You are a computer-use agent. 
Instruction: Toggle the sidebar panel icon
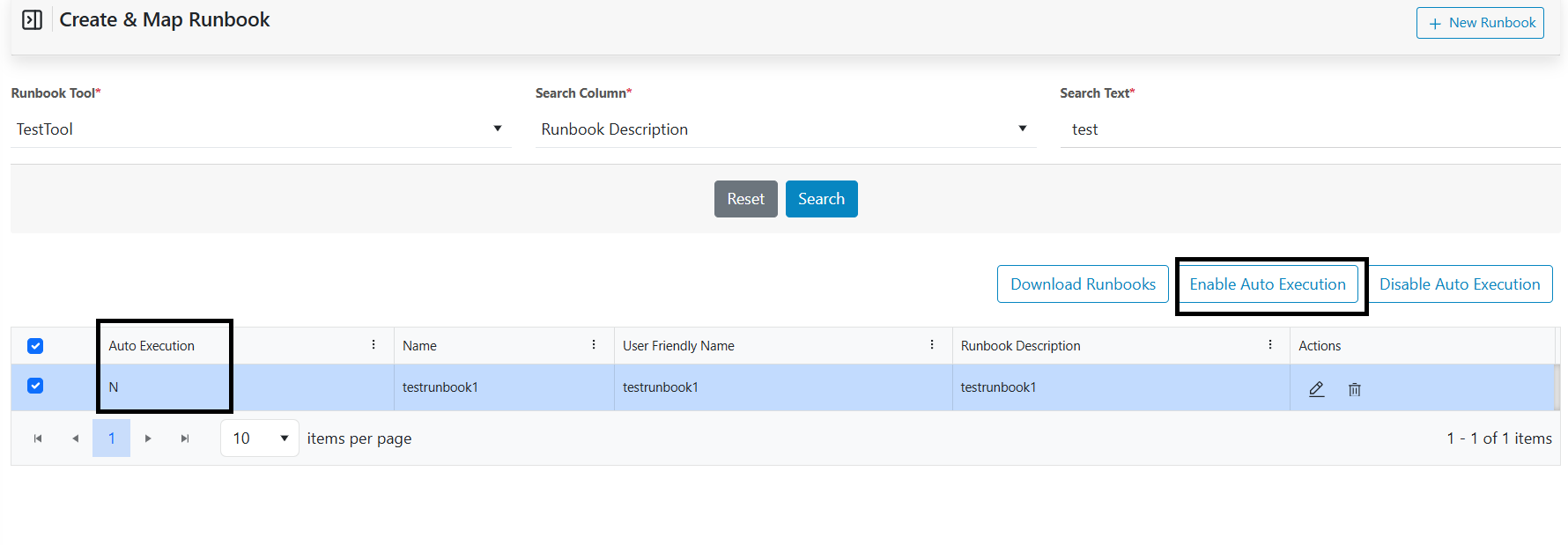tap(32, 20)
